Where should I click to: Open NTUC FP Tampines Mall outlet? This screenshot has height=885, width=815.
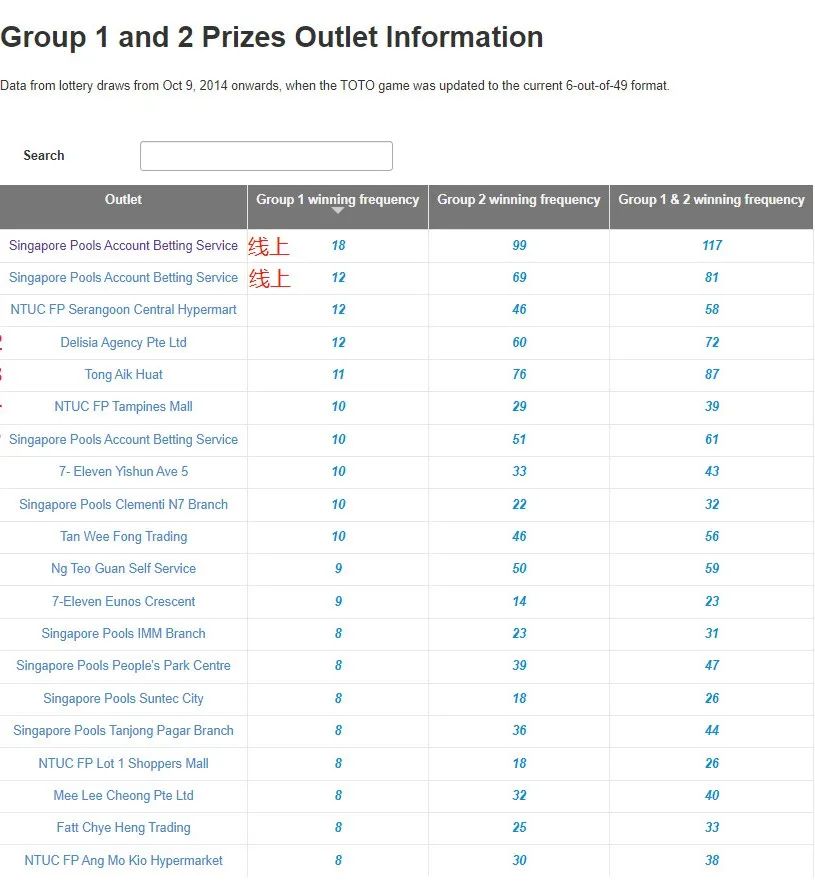(123, 407)
